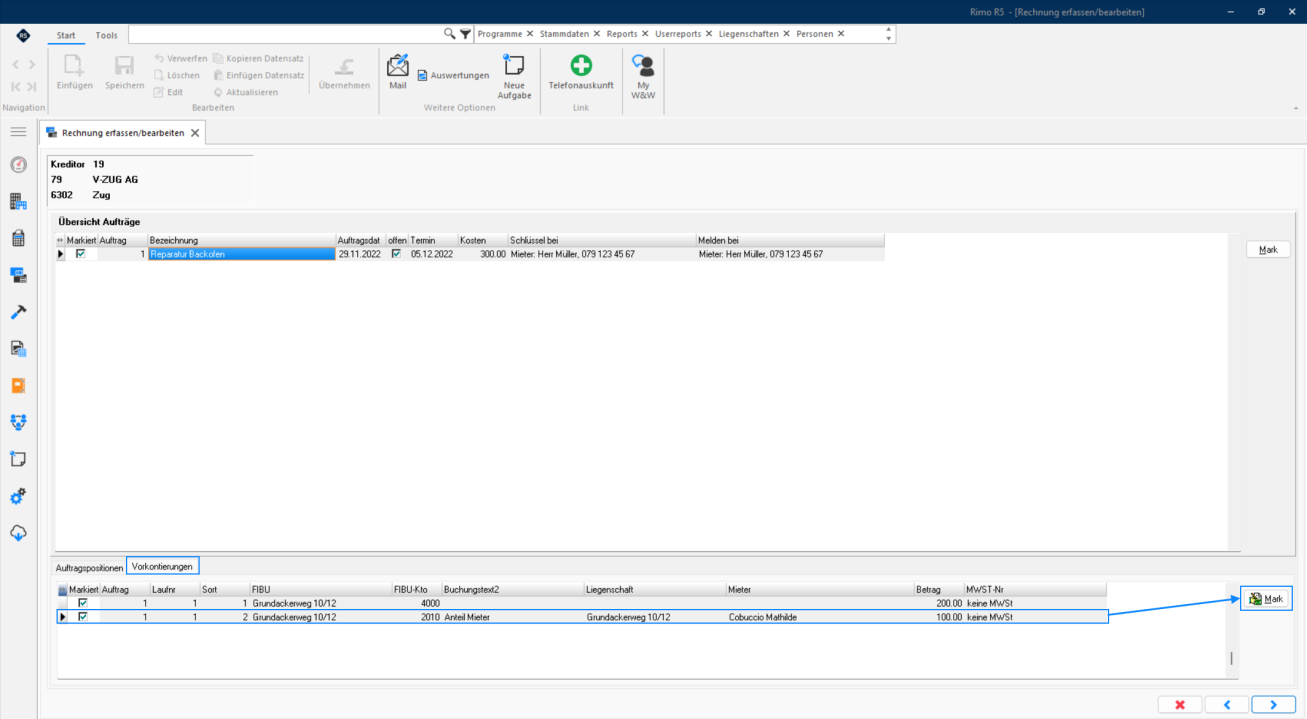Open the building sidebar icon
This screenshot has height=719, width=1307.
(x=18, y=202)
